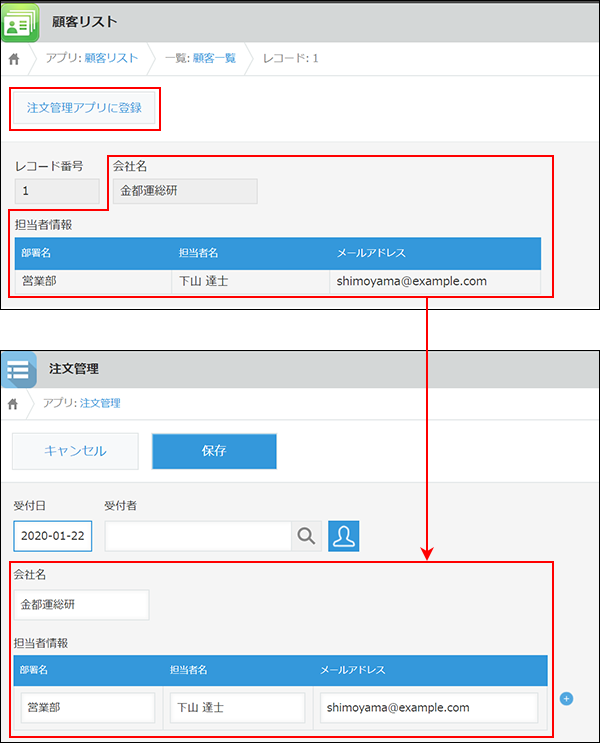This screenshot has height=743, width=600.
Task: Click レコード: 1 breadcrumb text
Action: tap(291, 58)
